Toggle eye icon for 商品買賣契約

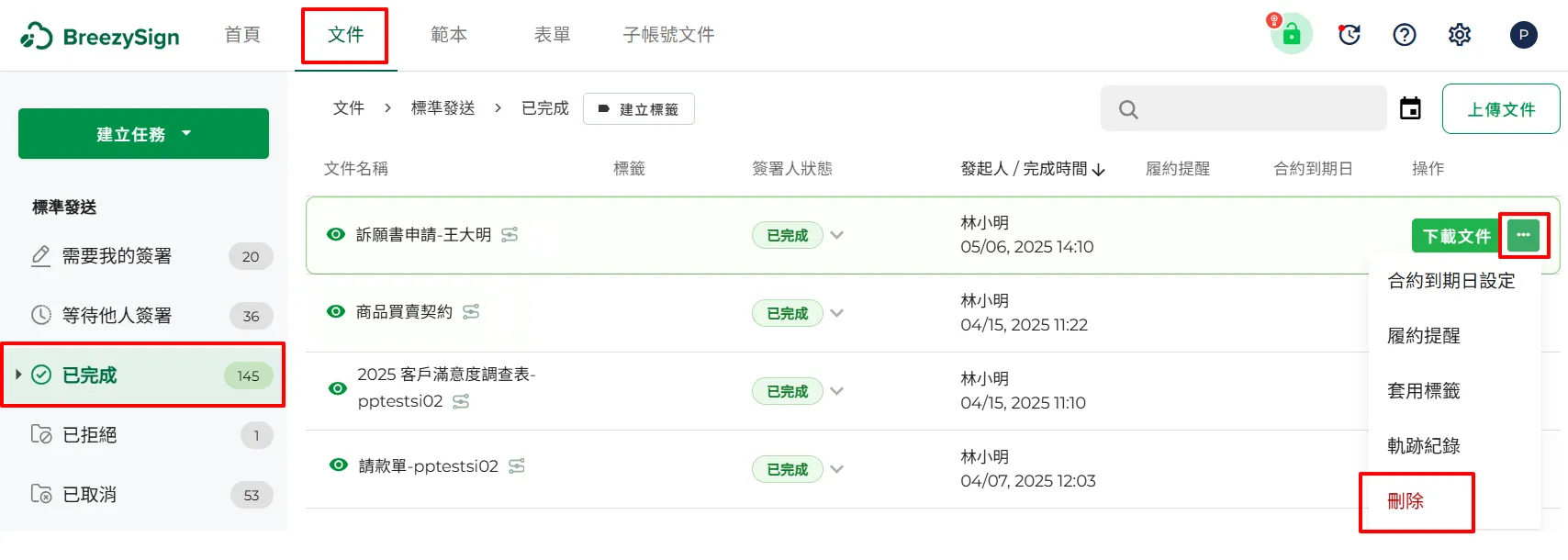(336, 312)
